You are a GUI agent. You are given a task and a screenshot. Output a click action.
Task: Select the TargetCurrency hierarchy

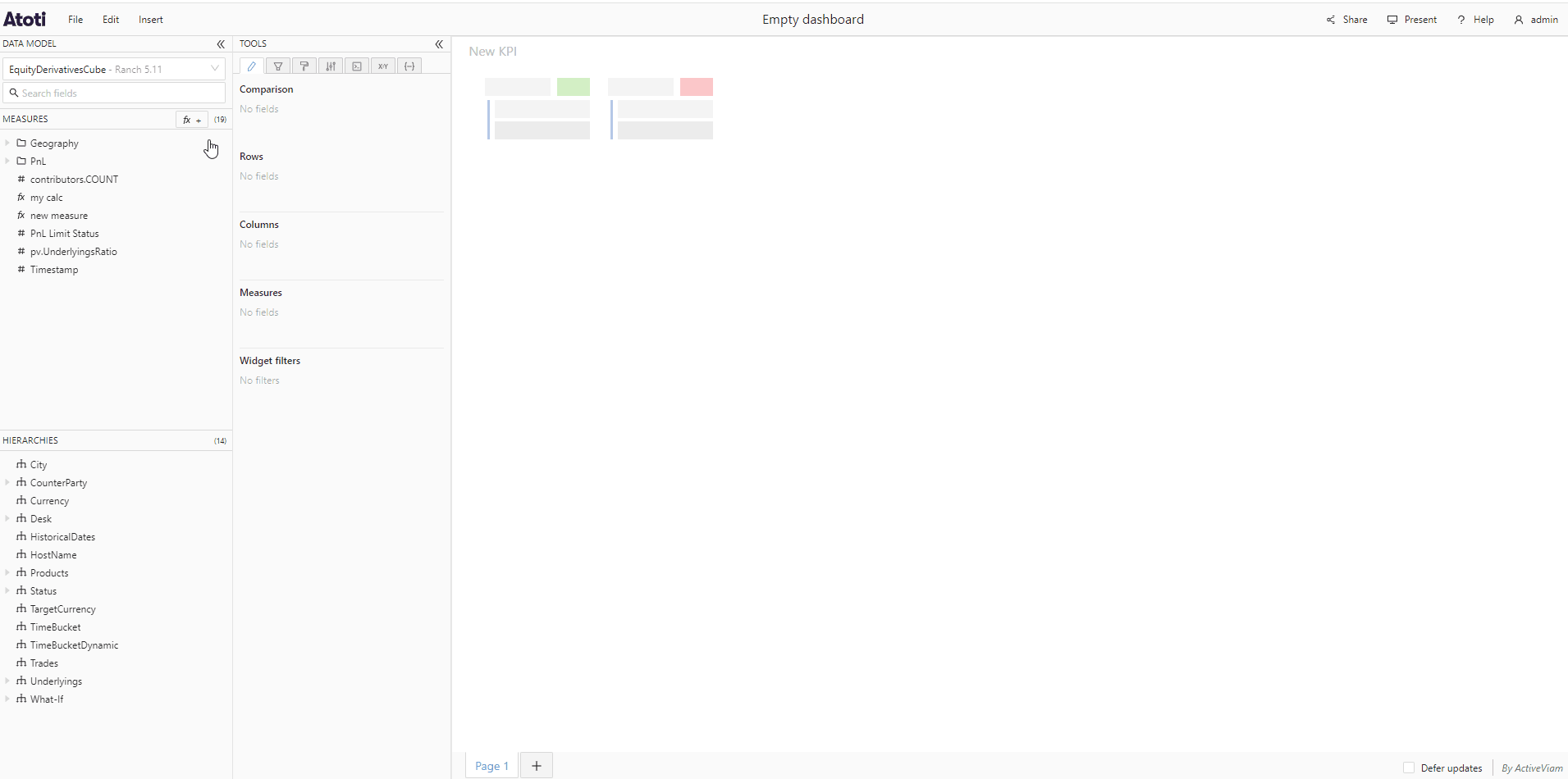[x=63, y=609]
